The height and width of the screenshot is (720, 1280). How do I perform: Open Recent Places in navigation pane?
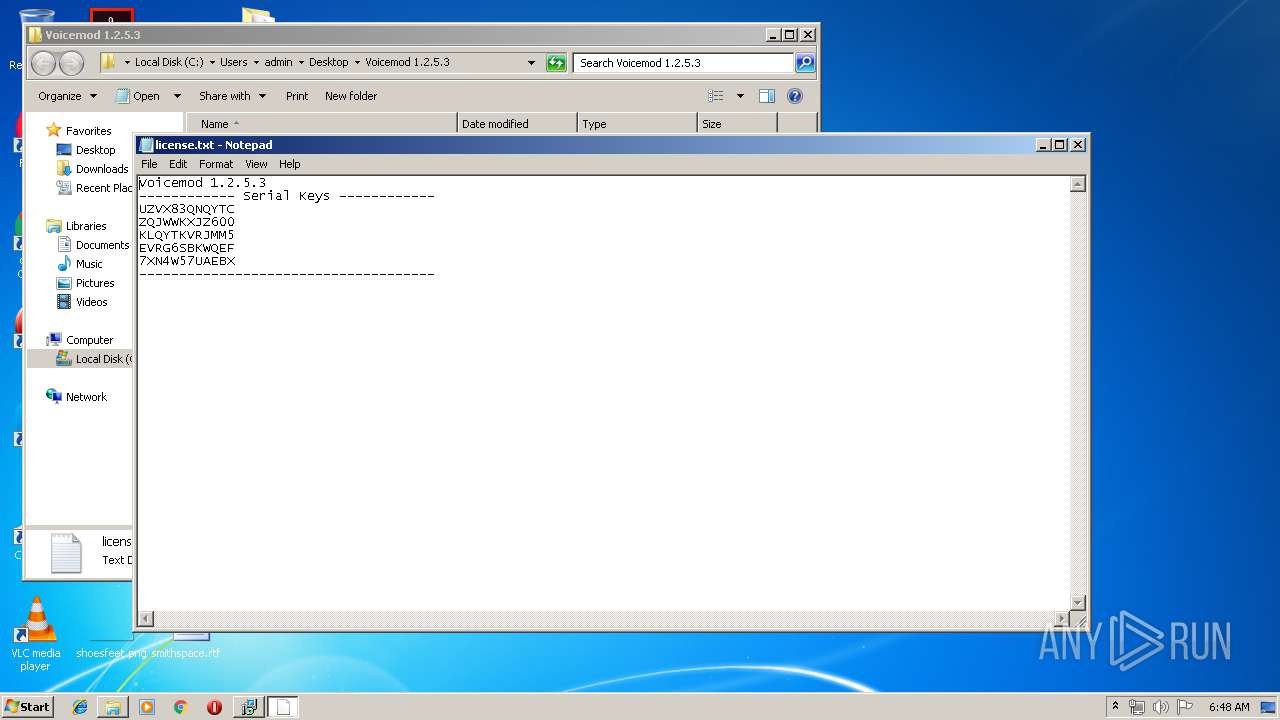pyautogui.click(x=103, y=188)
